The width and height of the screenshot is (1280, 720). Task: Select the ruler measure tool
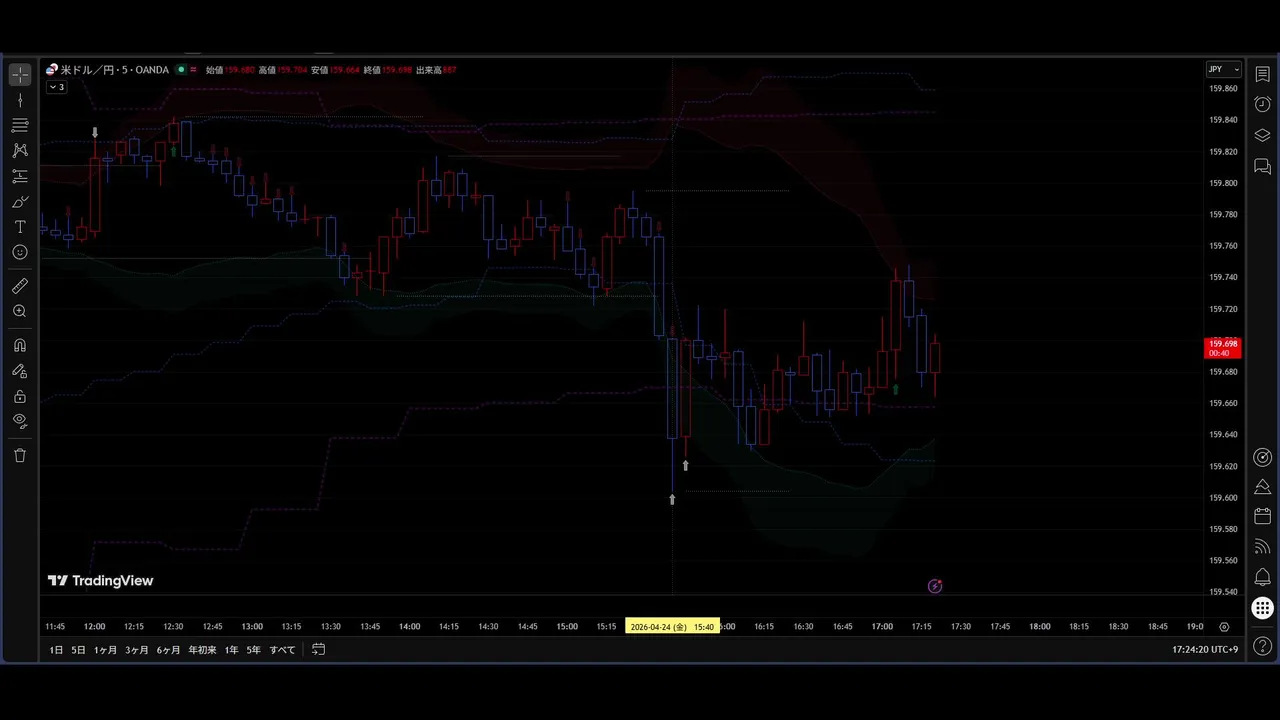(20, 286)
